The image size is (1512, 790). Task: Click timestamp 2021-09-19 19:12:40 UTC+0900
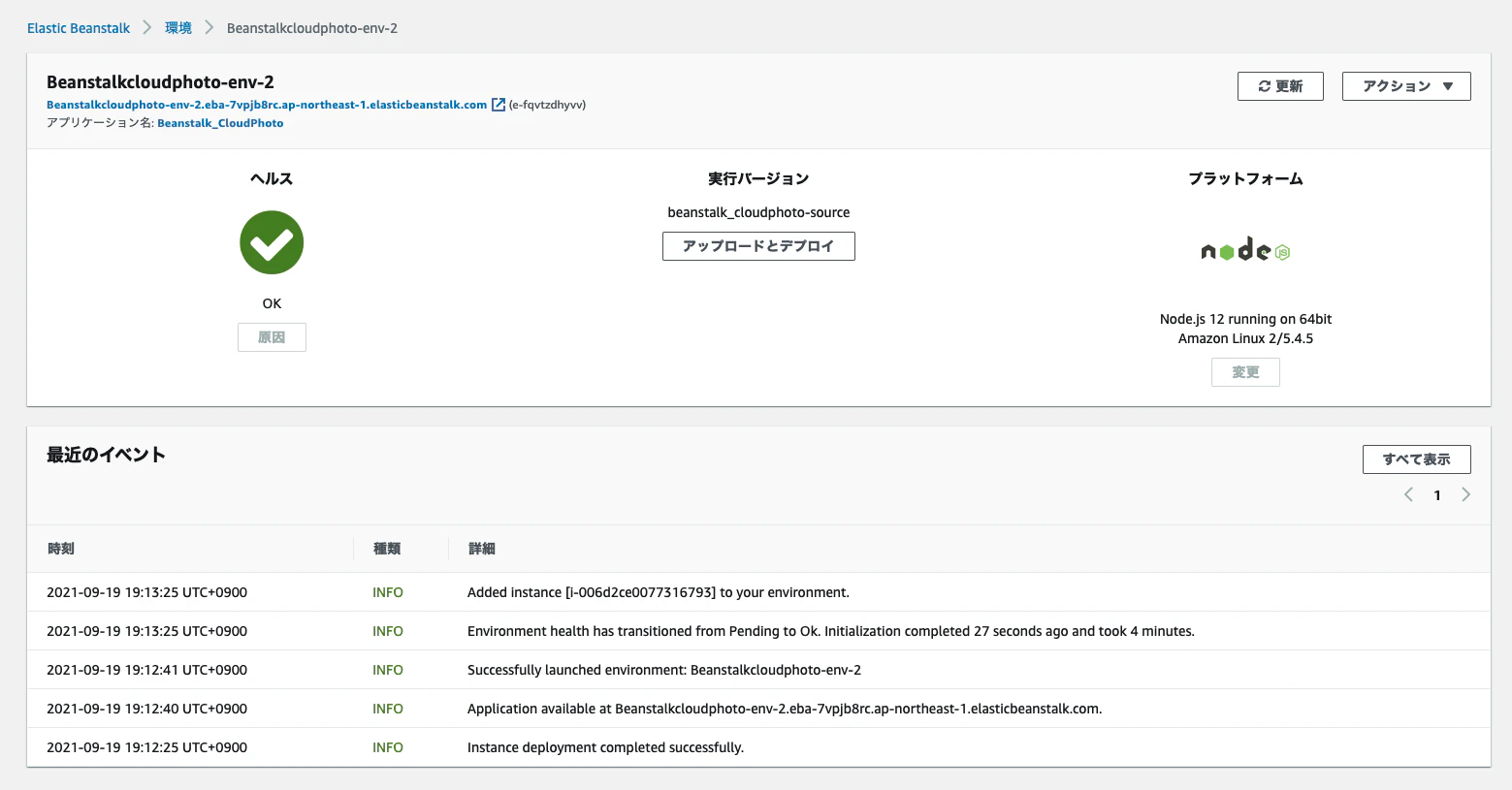coord(146,709)
